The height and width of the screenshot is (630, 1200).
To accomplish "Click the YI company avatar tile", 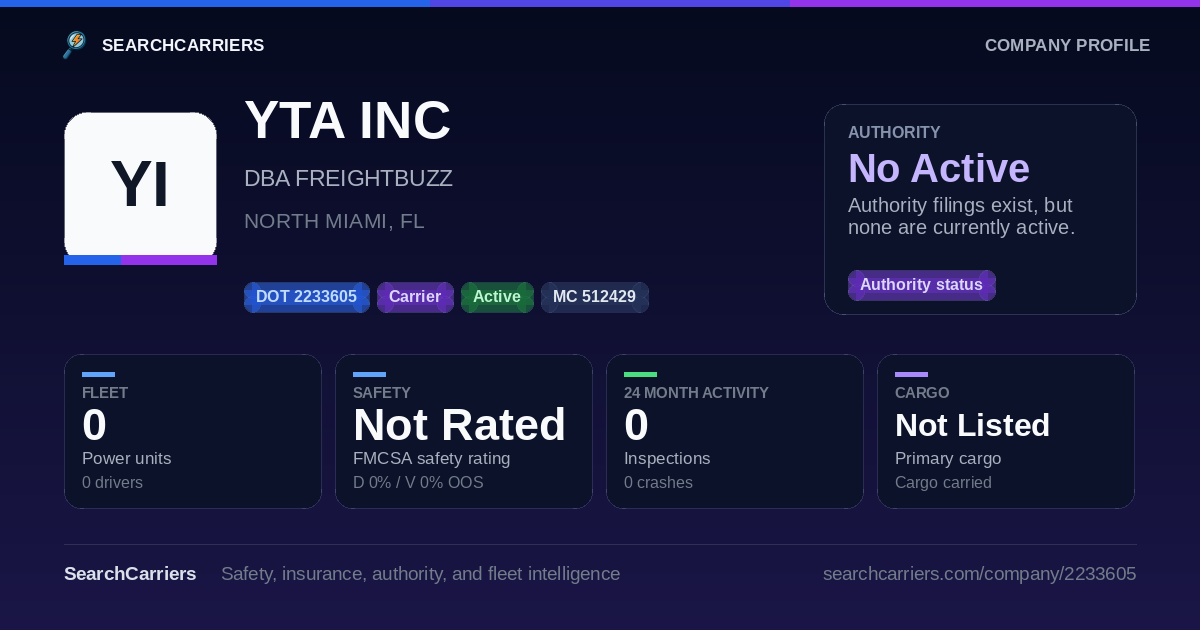I will [140, 188].
